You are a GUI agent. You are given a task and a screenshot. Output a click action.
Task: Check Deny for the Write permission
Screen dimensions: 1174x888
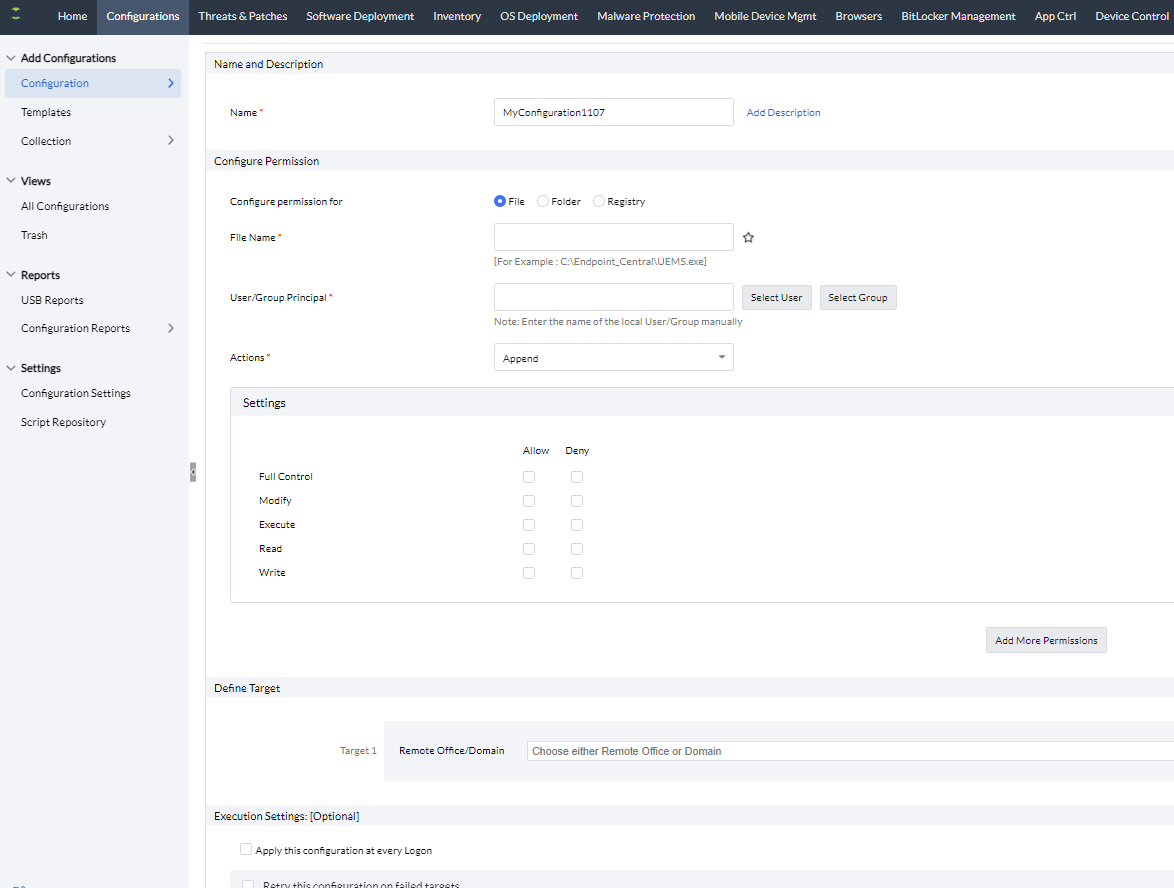(x=577, y=573)
